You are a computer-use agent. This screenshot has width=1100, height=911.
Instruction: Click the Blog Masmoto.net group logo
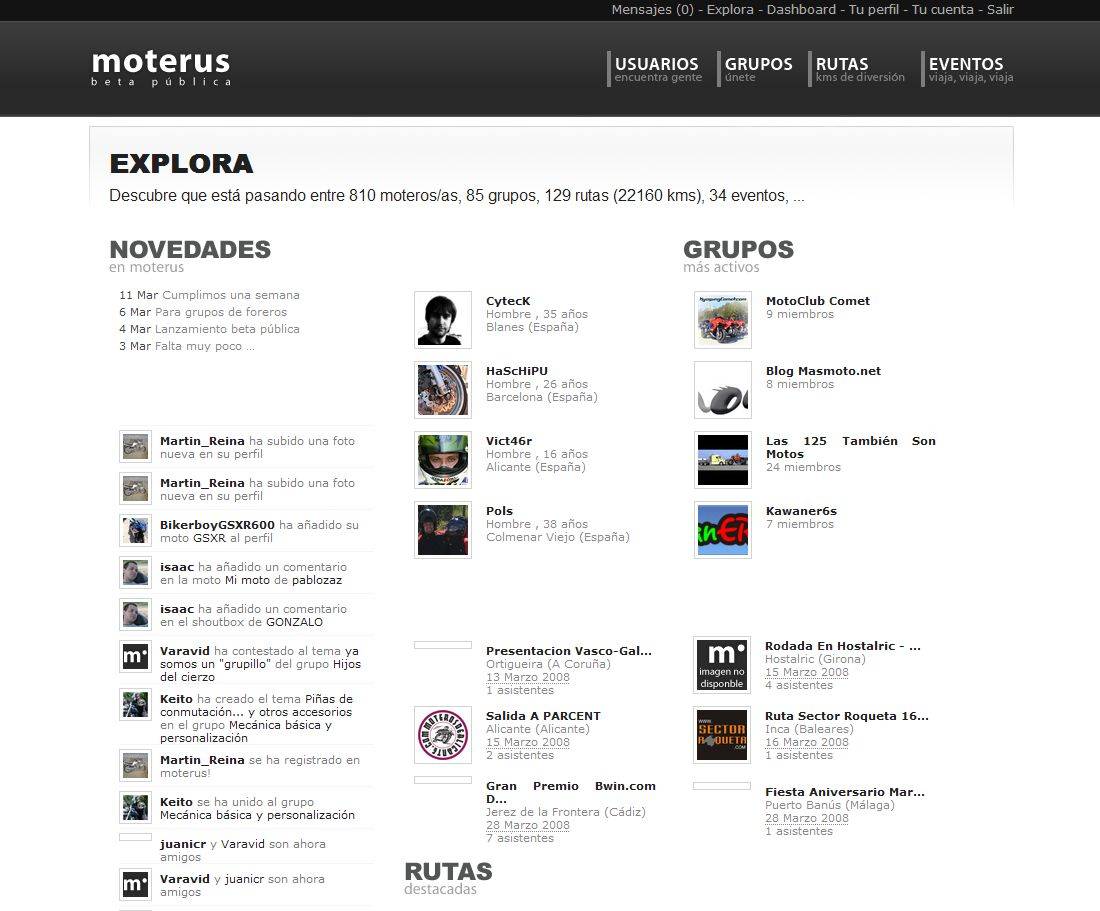(723, 390)
